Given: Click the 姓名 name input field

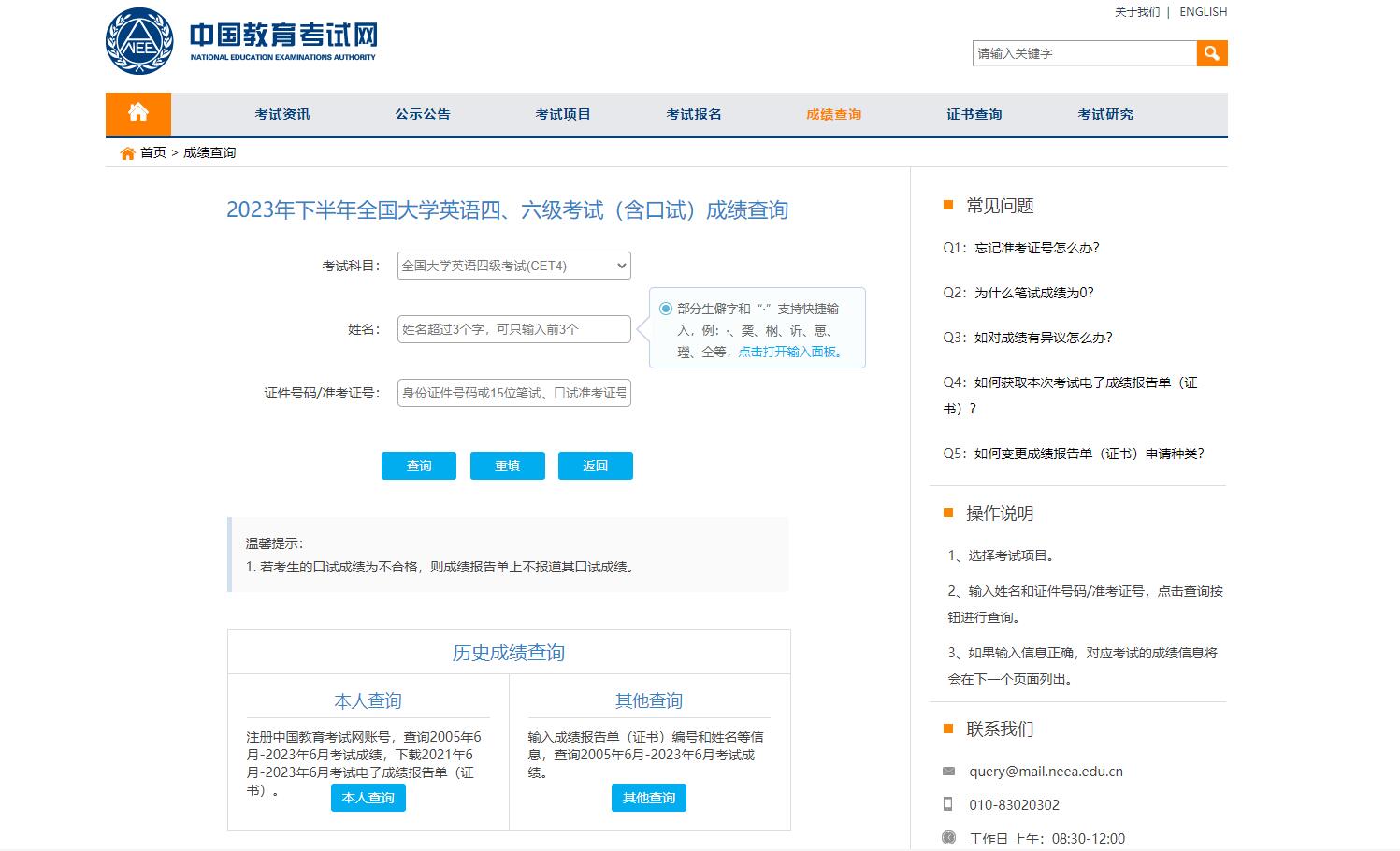Looking at the screenshot, I should tap(512, 329).
